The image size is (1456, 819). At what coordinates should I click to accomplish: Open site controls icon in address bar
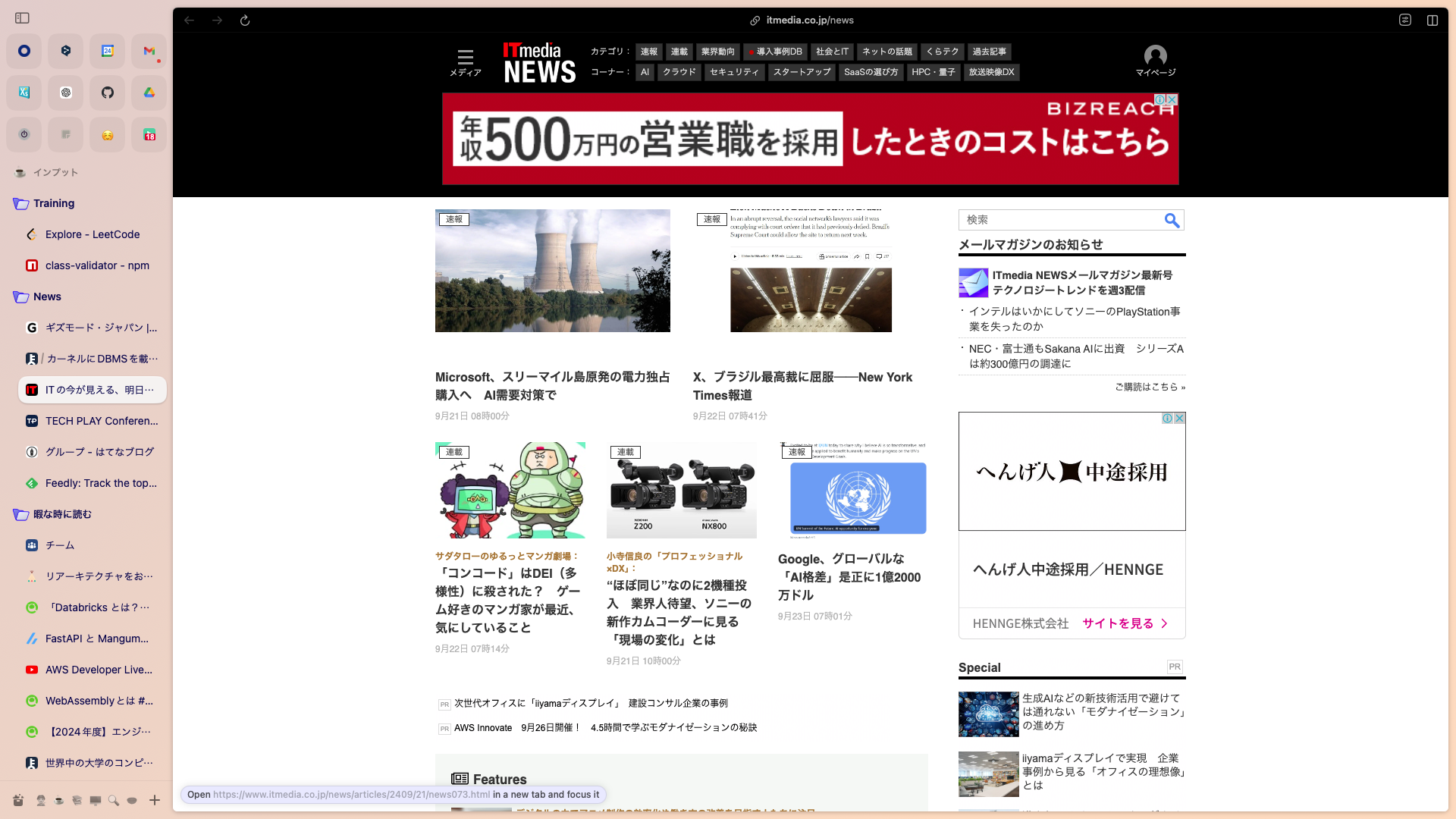[x=1405, y=20]
